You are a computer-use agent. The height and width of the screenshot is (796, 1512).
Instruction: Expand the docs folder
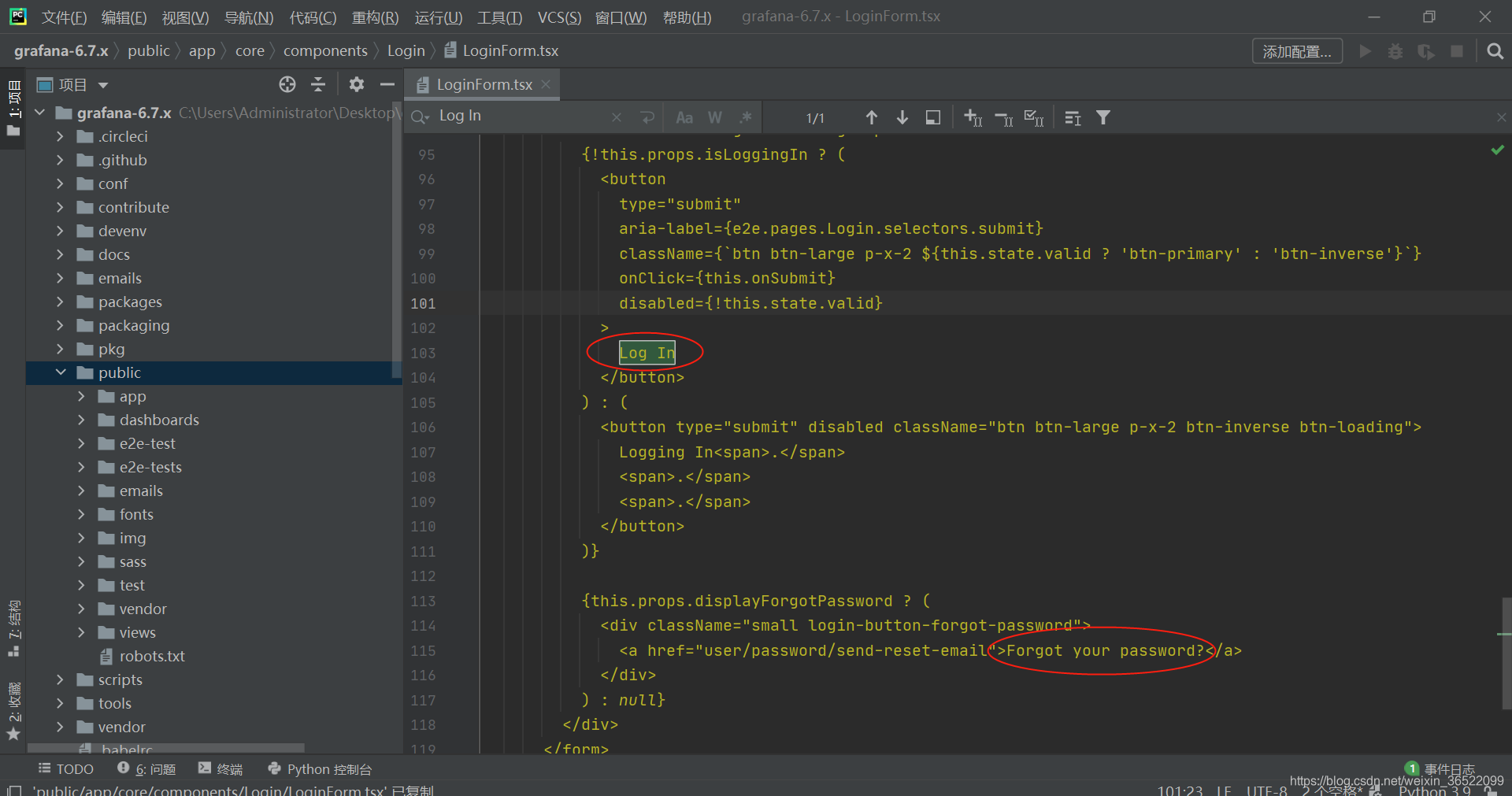click(60, 254)
